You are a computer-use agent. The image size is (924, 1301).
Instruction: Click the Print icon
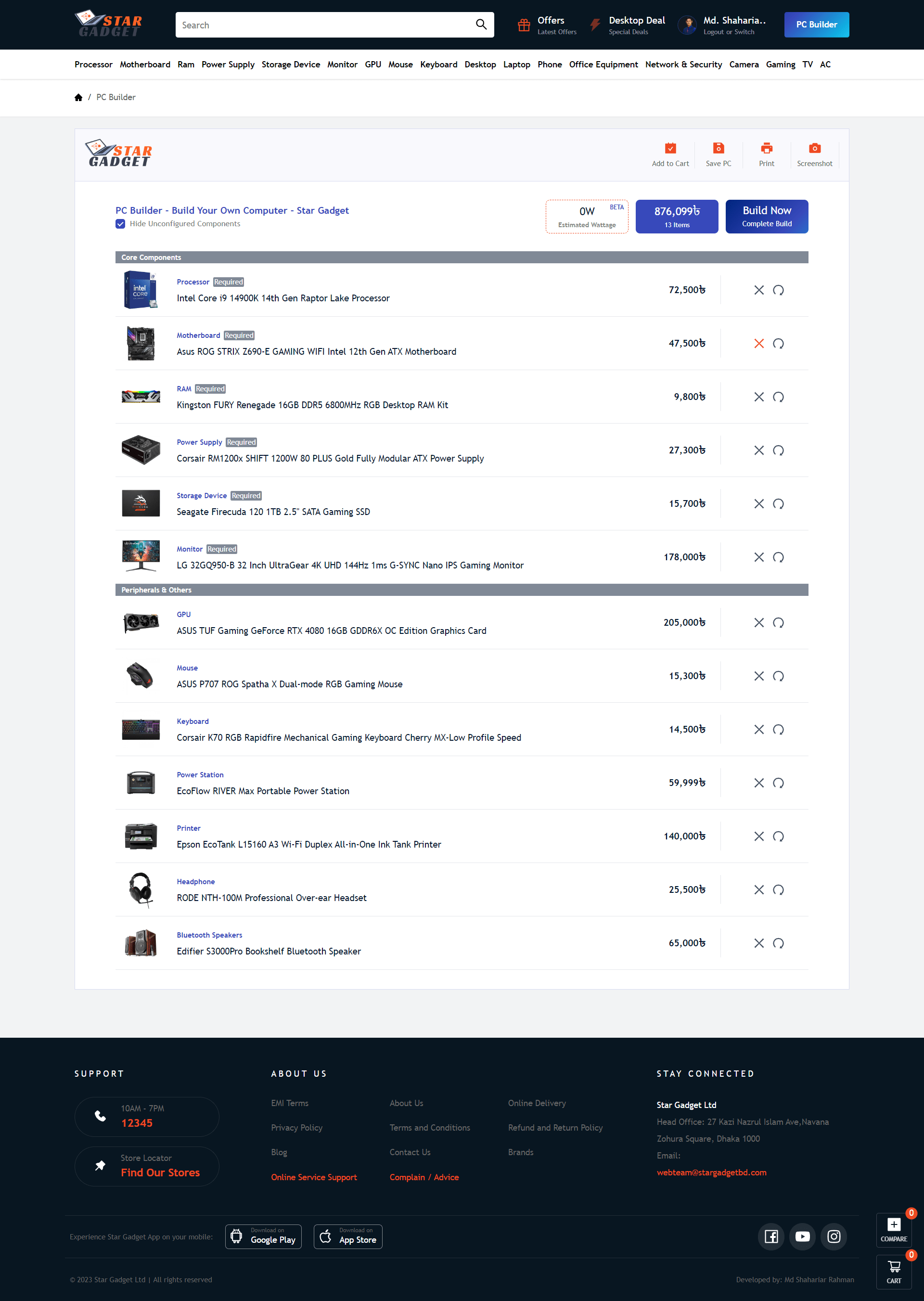(767, 149)
